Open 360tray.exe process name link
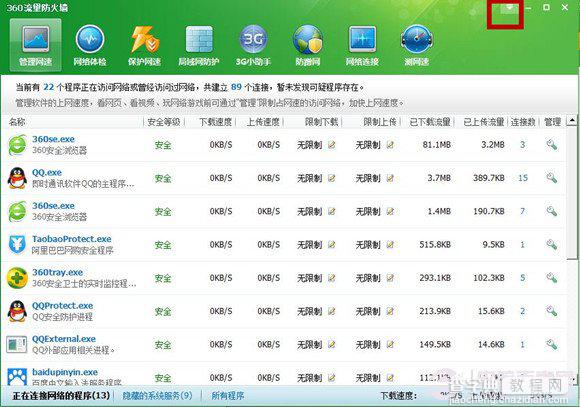The height and width of the screenshot is (407, 580). coord(57,272)
